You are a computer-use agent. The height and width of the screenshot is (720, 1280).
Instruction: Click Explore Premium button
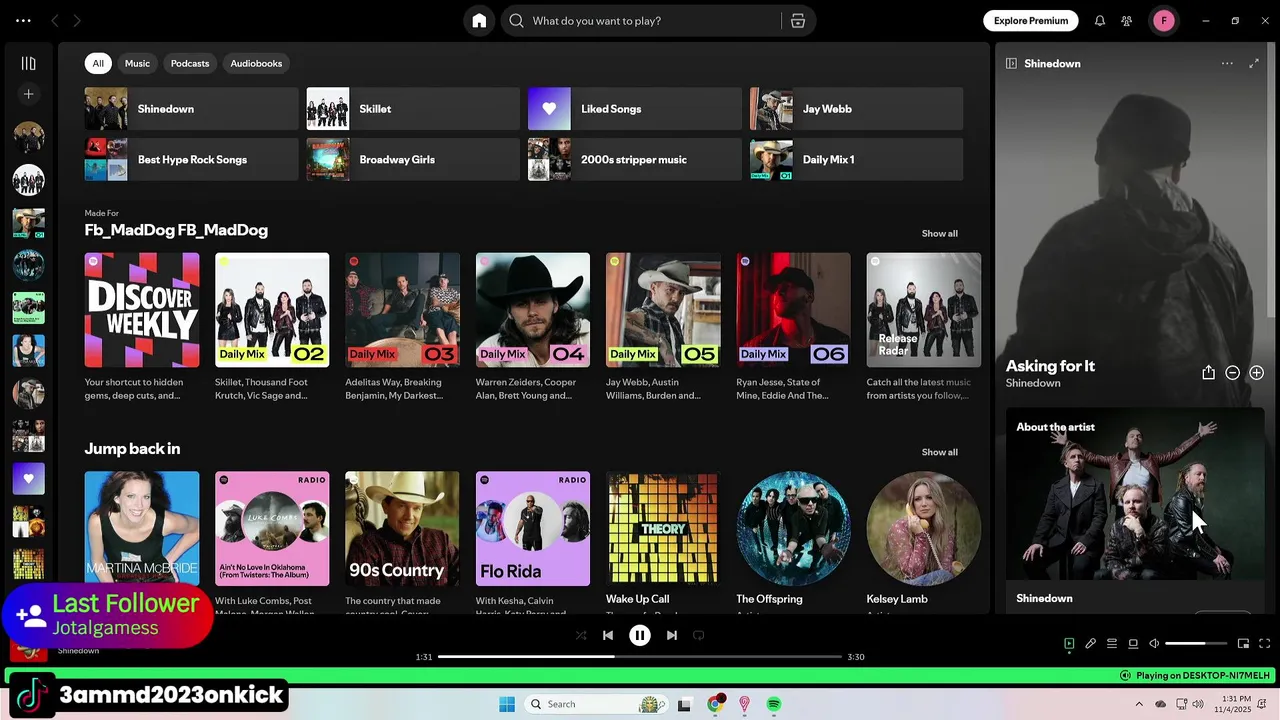coord(1031,21)
